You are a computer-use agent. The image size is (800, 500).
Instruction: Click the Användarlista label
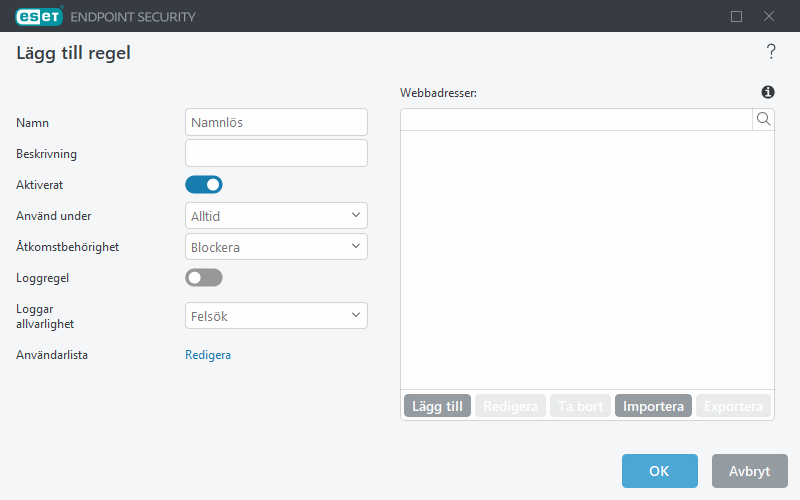click(52, 355)
